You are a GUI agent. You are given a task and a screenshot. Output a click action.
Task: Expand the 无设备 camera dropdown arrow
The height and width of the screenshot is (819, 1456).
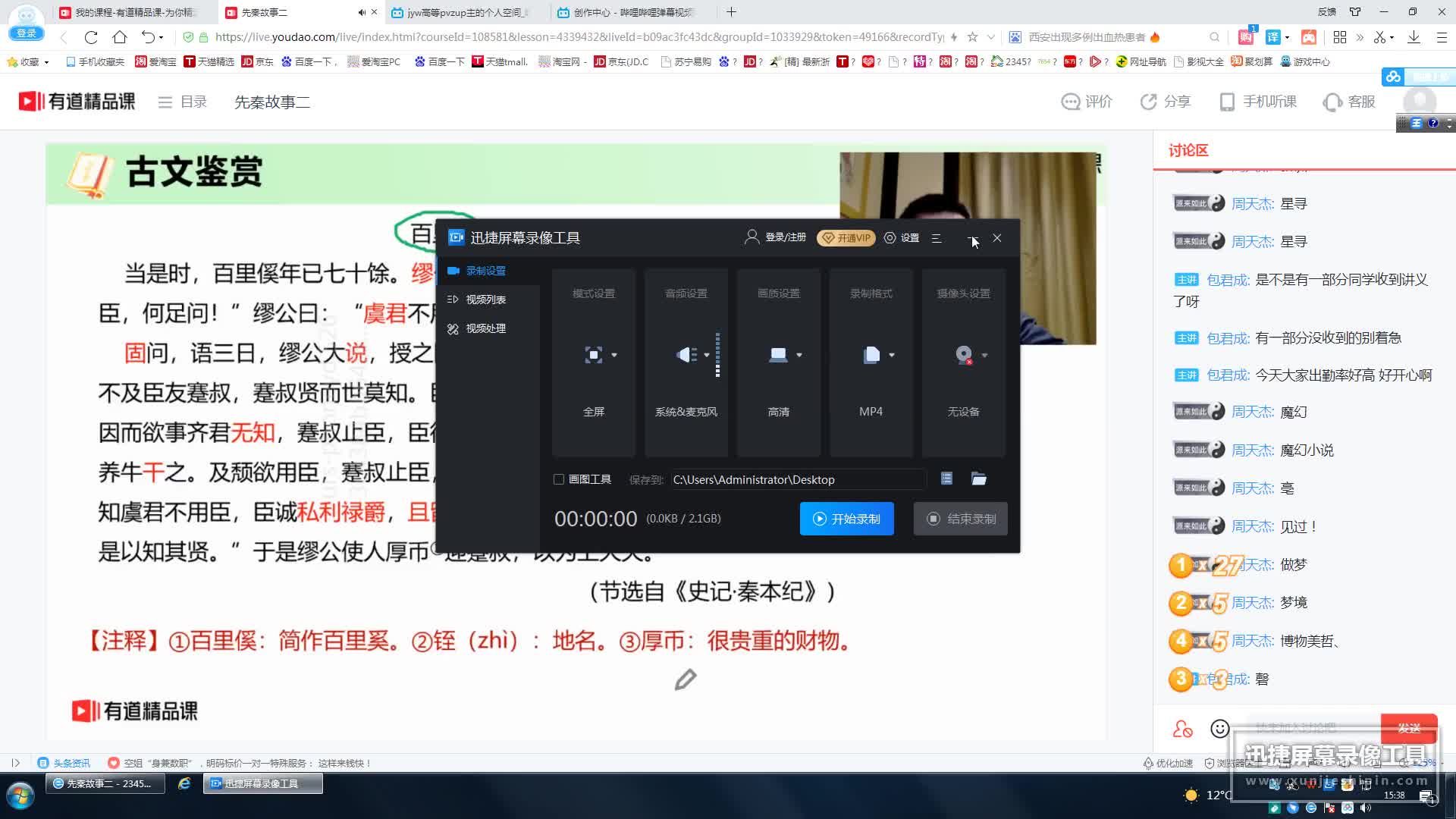(984, 355)
